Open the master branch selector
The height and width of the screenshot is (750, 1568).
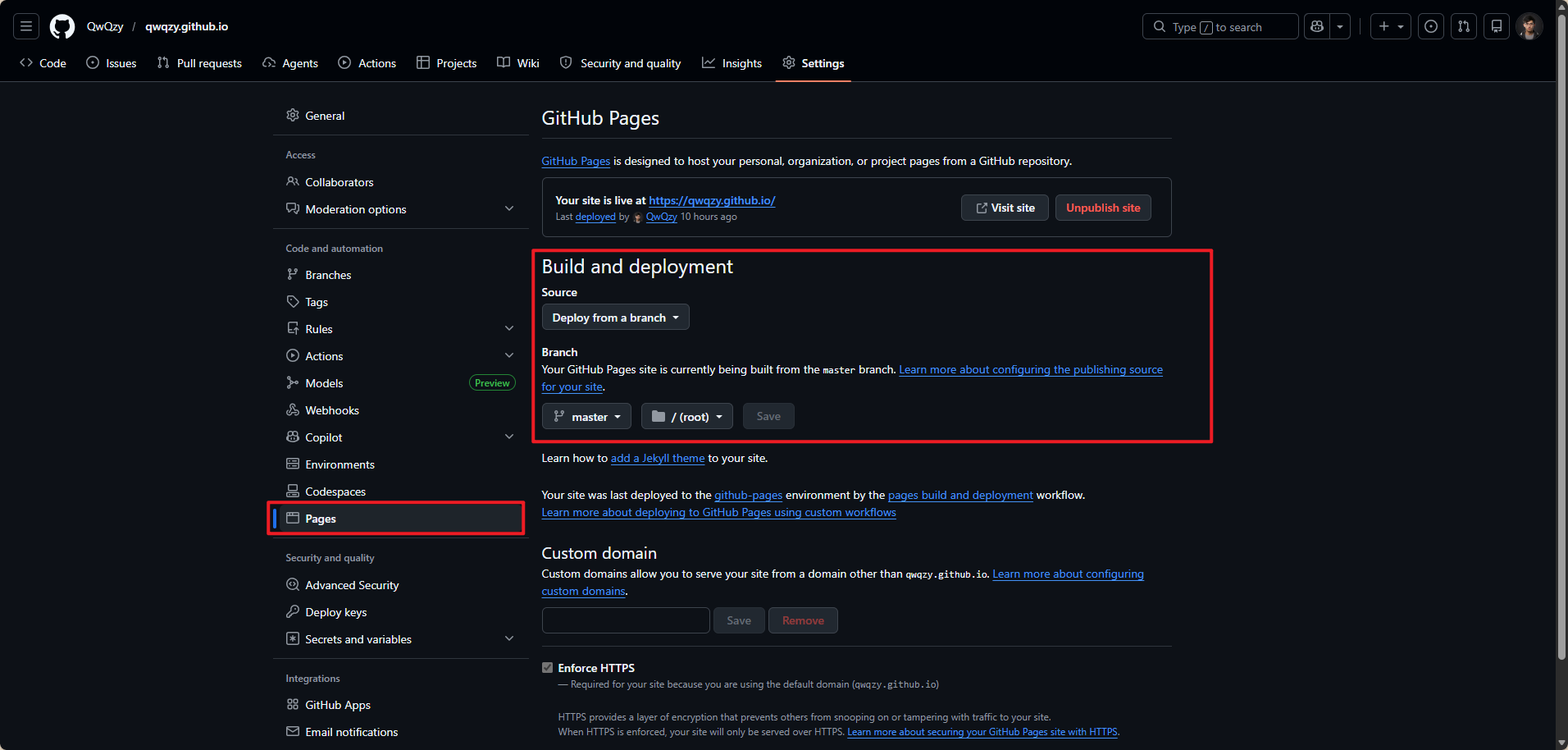click(586, 417)
